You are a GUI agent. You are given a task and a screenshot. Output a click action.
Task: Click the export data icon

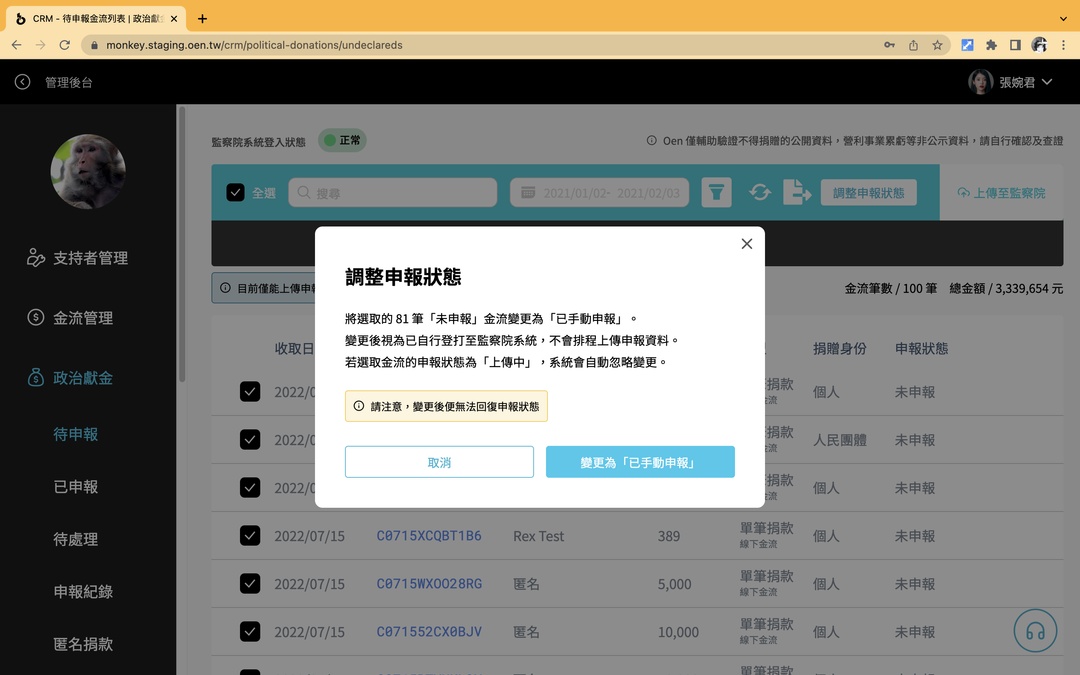point(797,191)
